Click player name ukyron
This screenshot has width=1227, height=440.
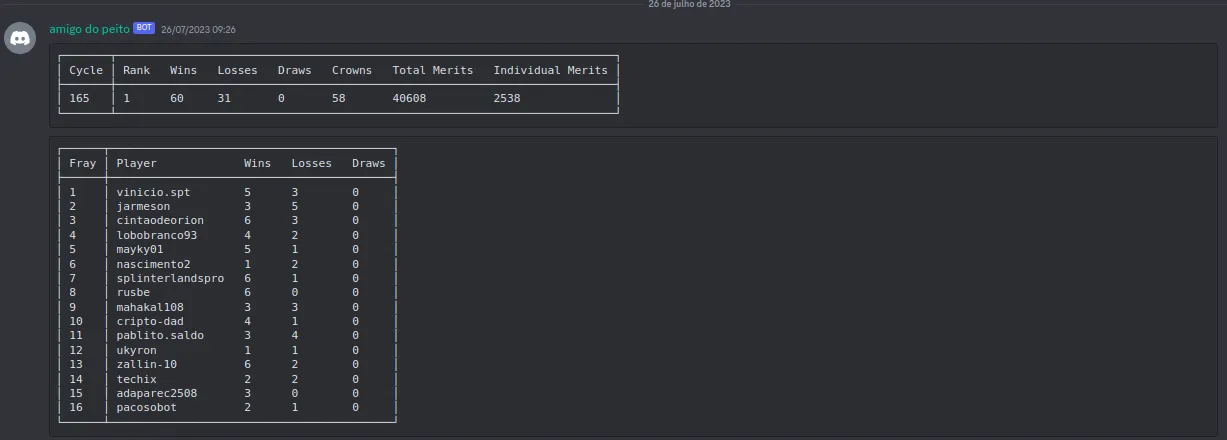[136, 350]
